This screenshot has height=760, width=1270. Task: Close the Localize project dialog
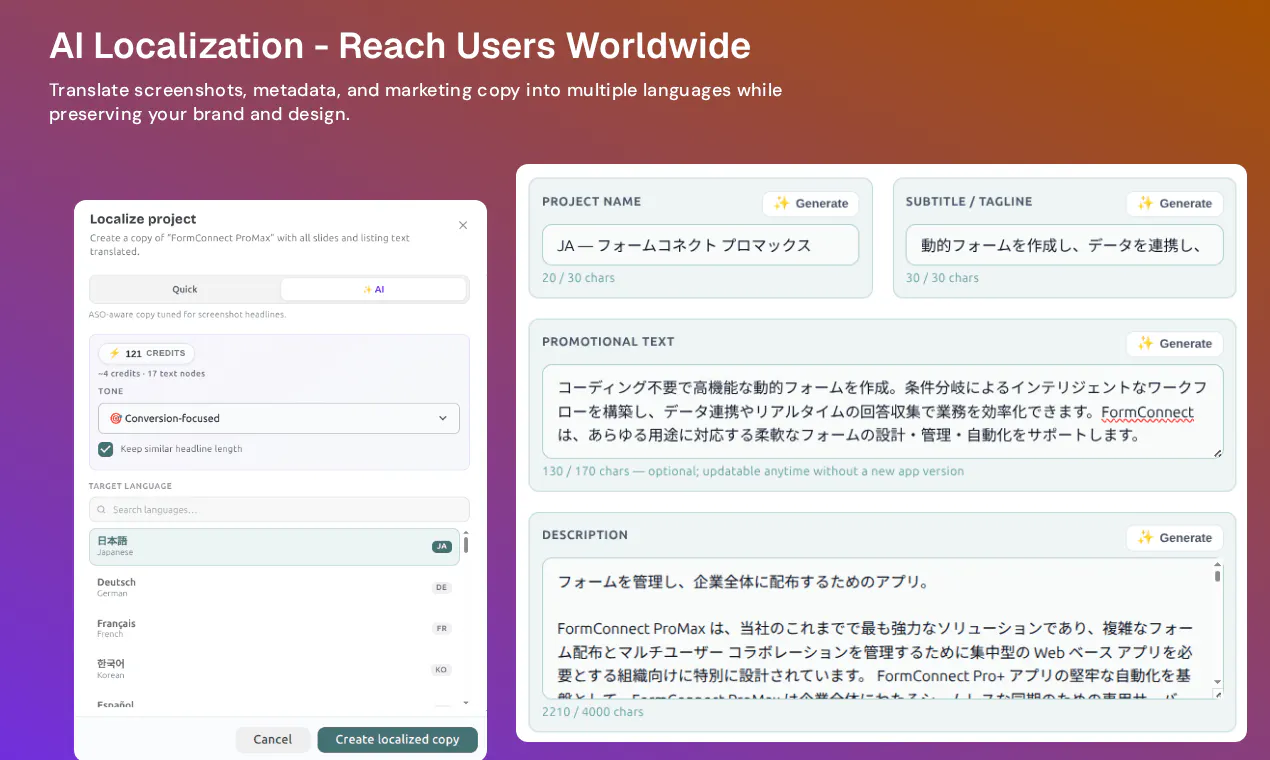(463, 225)
